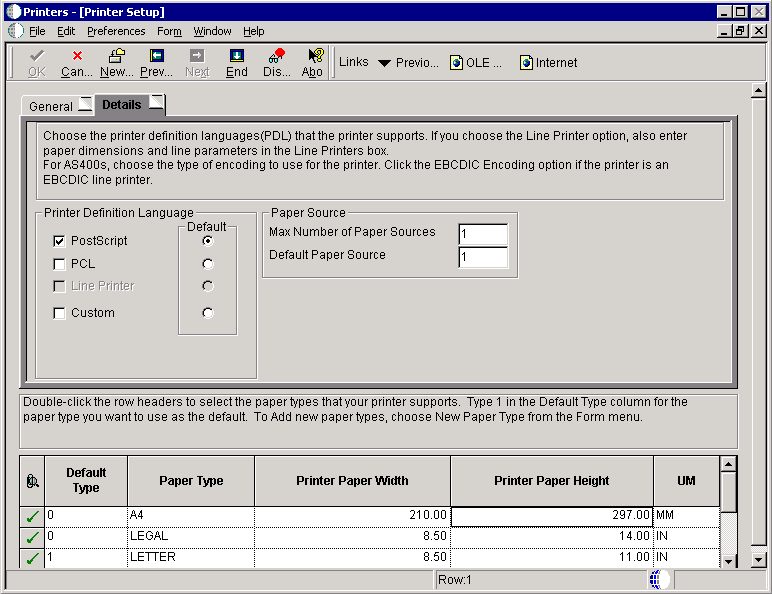Click the Default Type column header
Viewport: 772px width, 594px height.
86,481
